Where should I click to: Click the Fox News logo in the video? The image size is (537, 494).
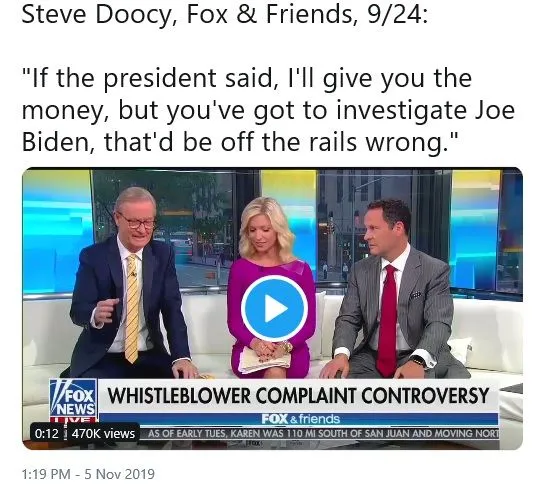tap(73, 397)
